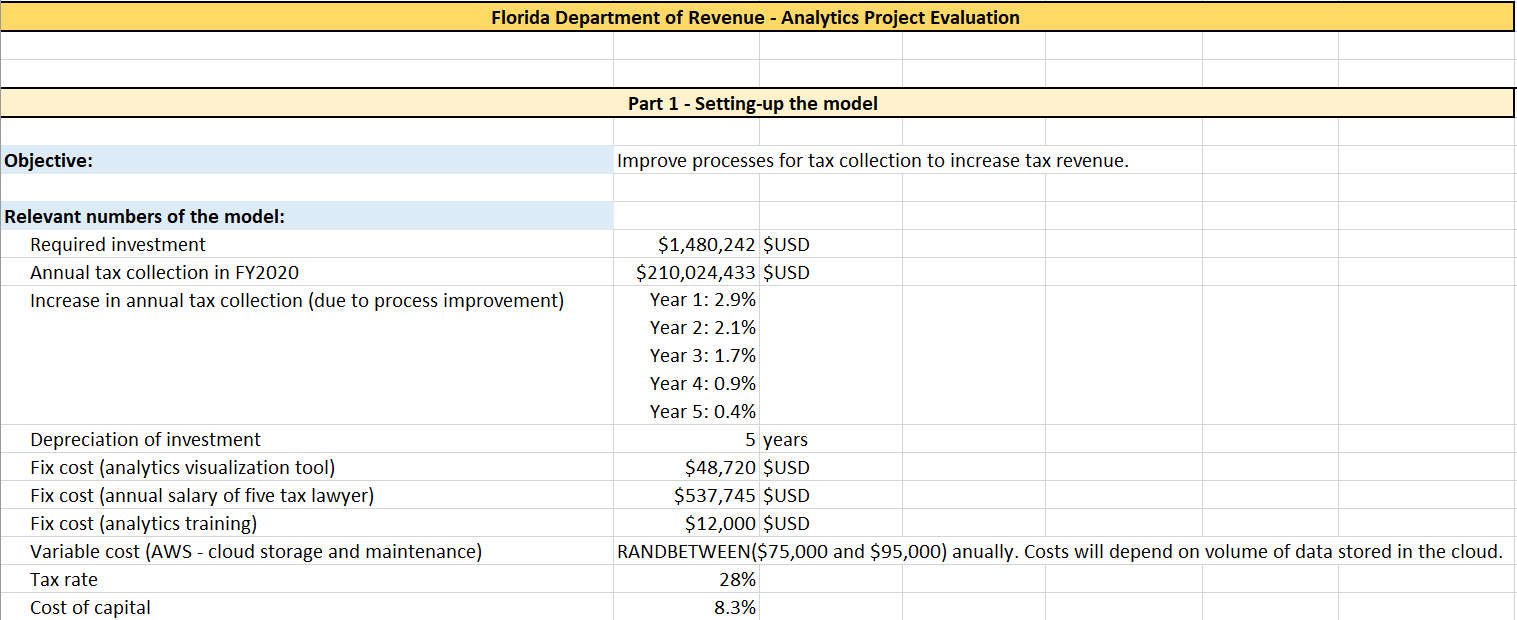Image resolution: width=1517 pixels, height=620 pixels.
Task: Select the $48,720 visualization tool cost cell
Action: click(x=720, y=468)
